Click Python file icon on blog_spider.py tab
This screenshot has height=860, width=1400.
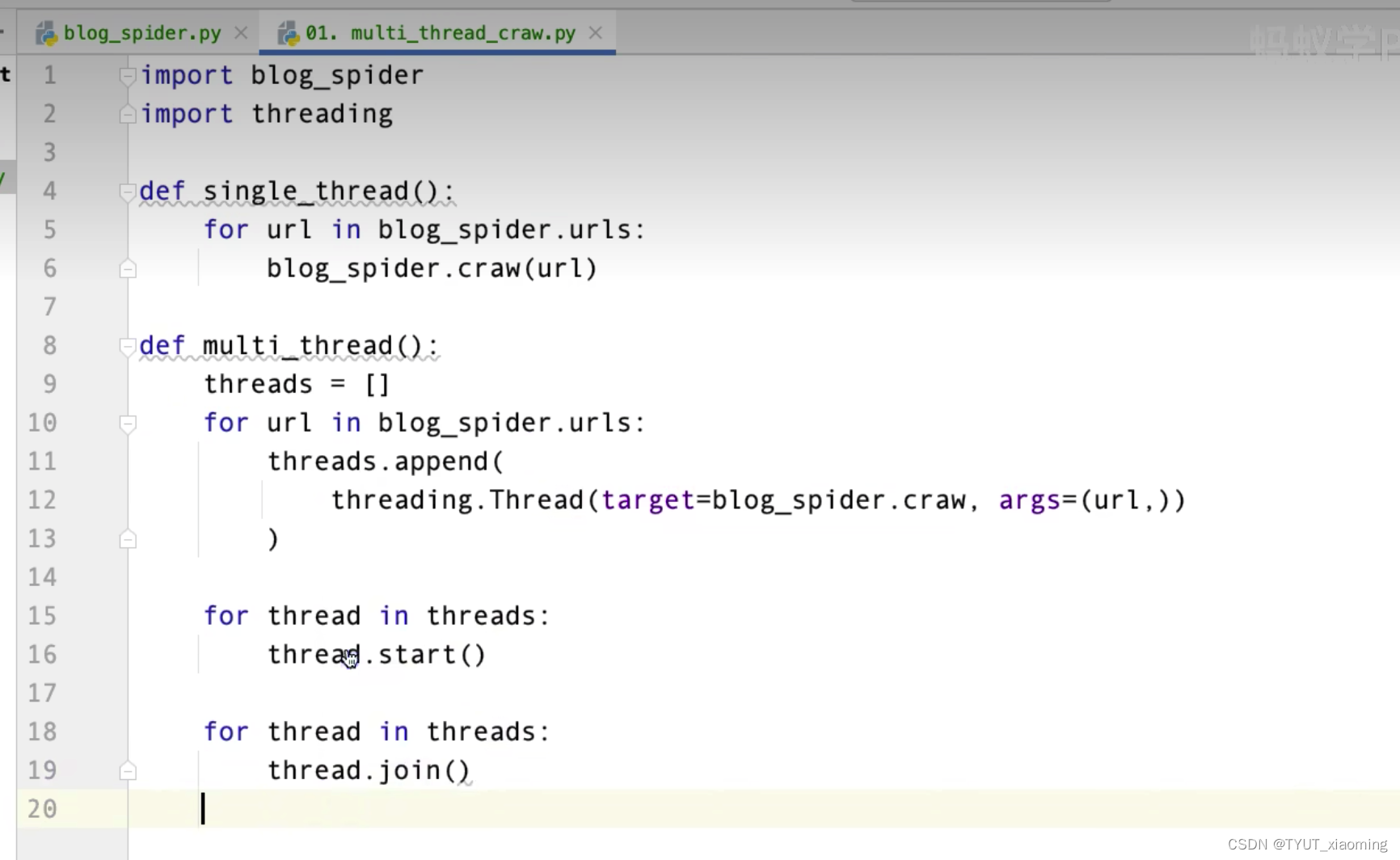coord(45,33)
